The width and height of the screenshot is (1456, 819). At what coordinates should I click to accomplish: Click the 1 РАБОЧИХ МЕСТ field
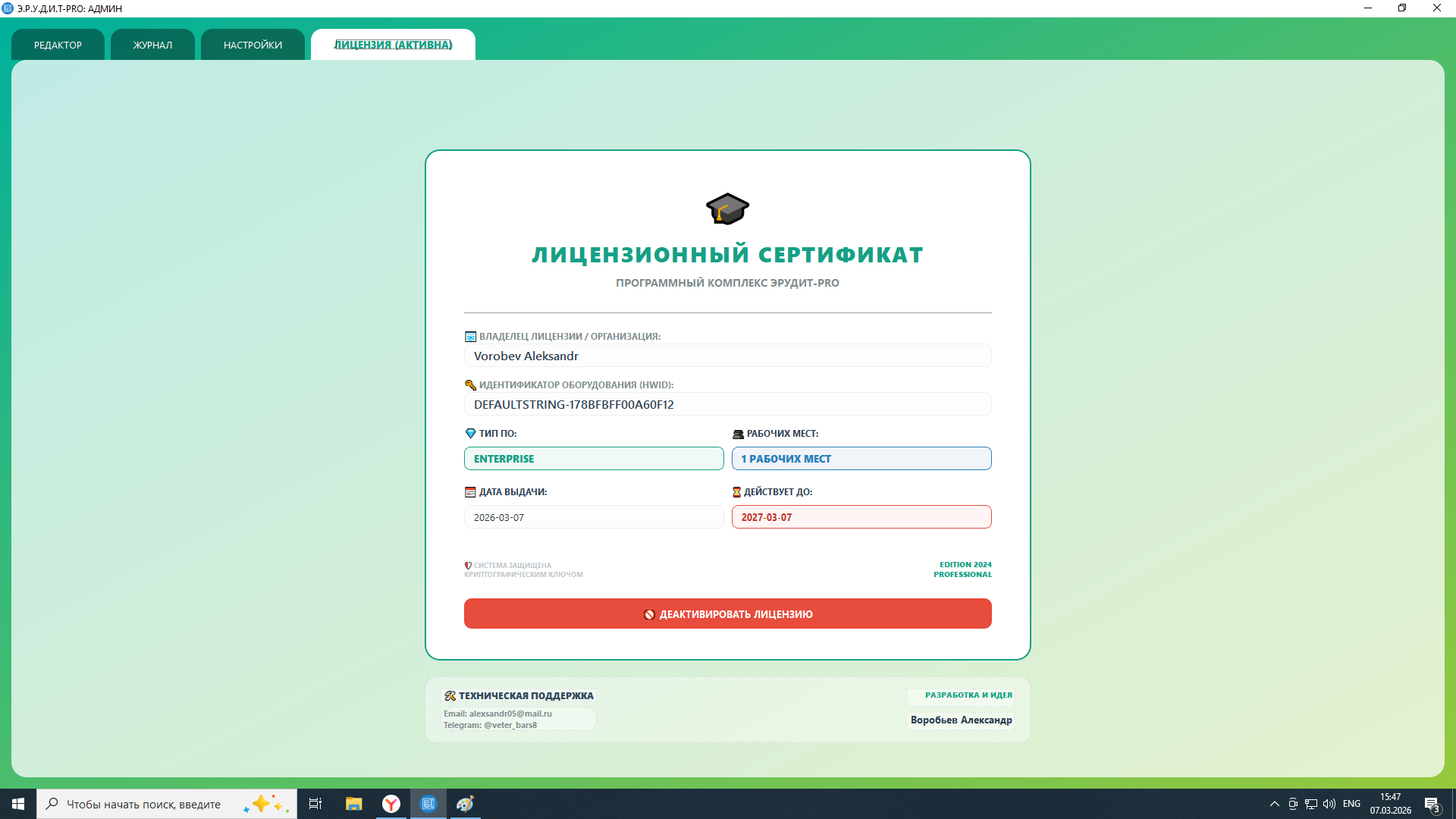(861, 459)
